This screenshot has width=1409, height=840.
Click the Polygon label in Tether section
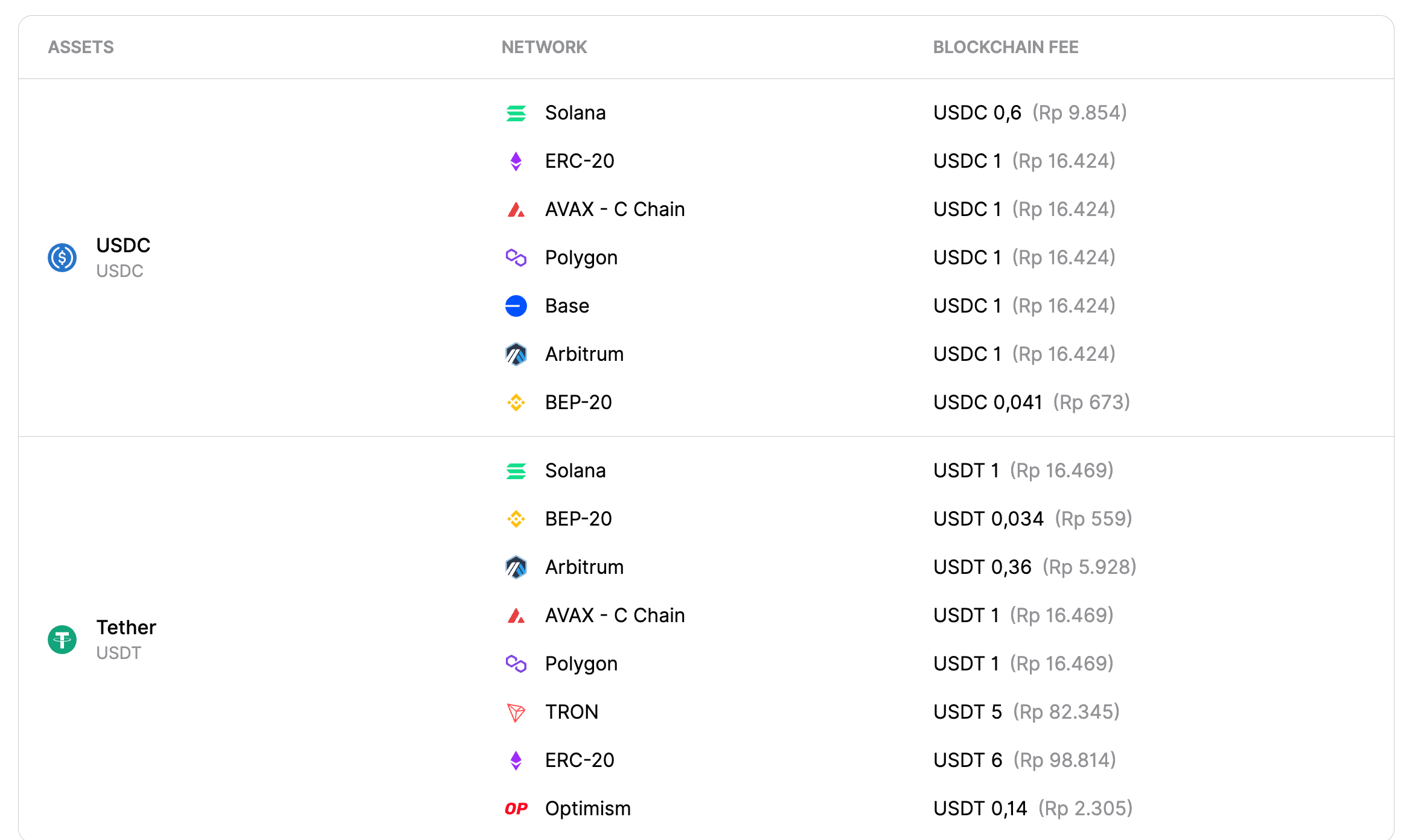[x=581, y=664]
